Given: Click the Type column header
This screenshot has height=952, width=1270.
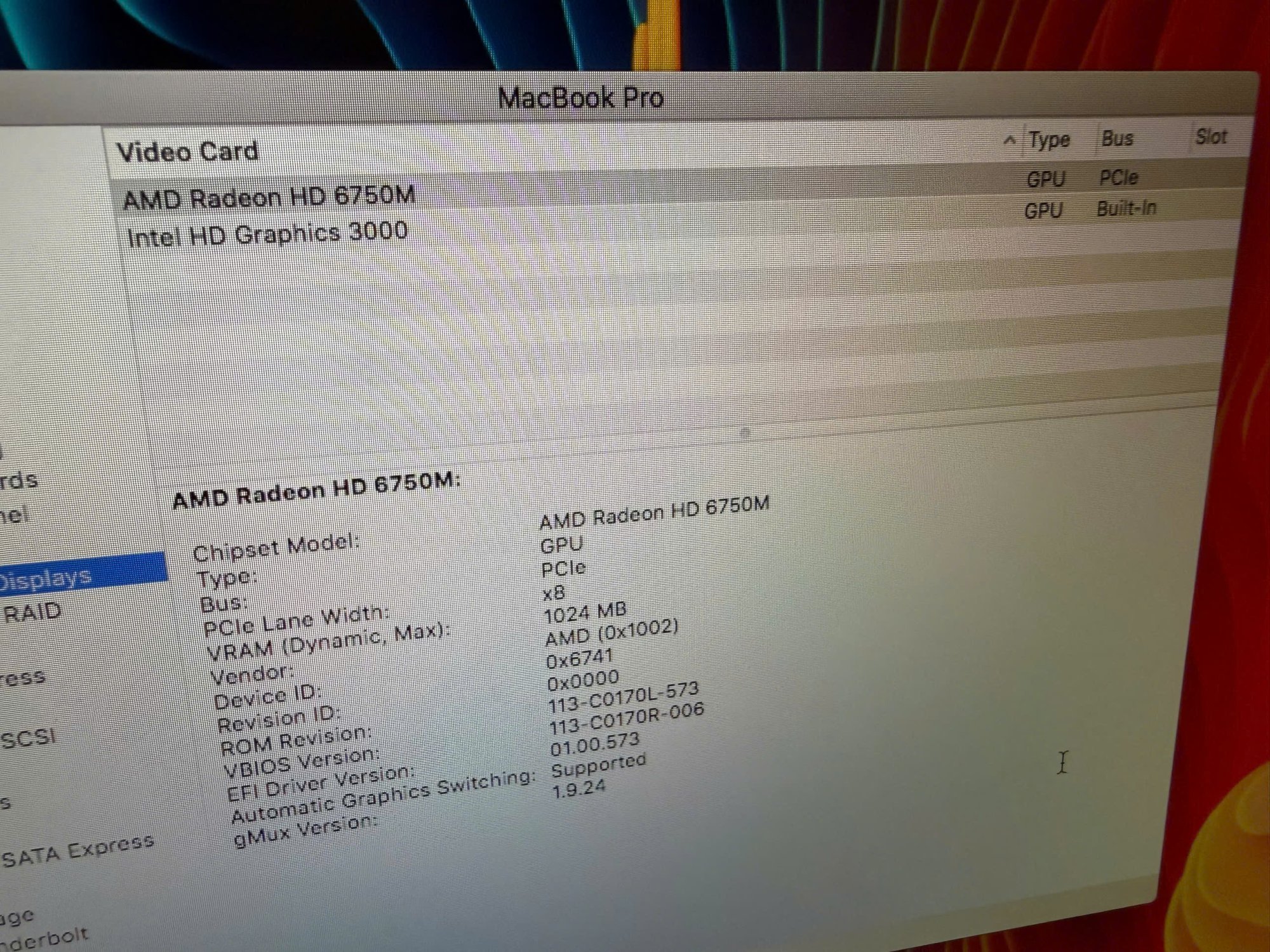Looking at the screenshot, I should point(1049,140).
